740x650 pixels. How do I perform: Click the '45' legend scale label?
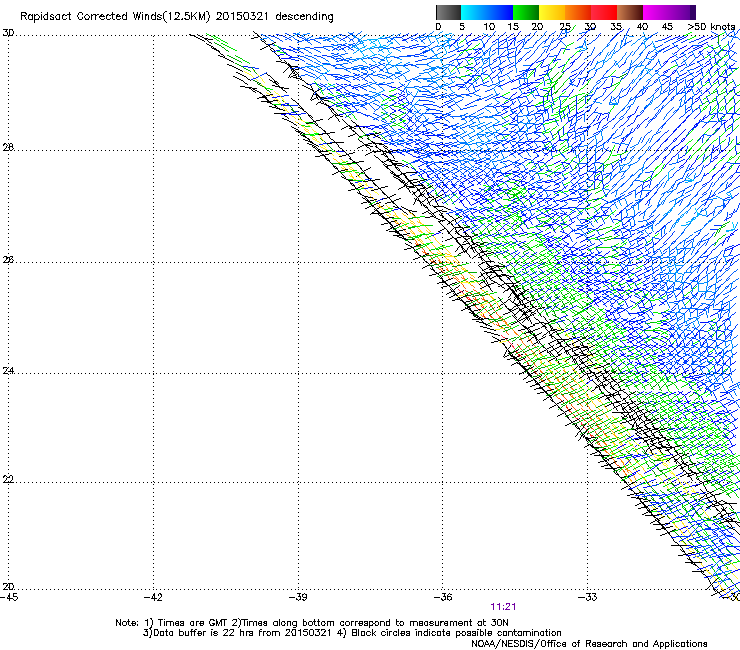pos(667,27)
